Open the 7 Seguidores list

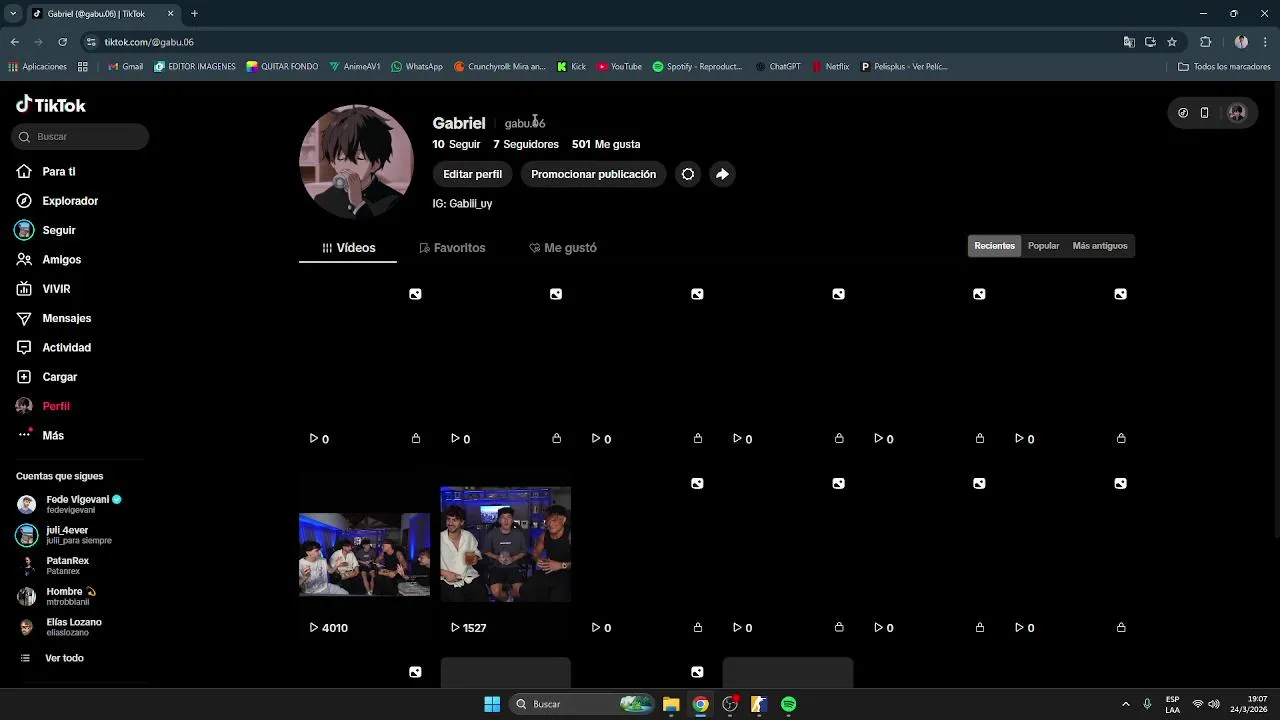click(526, 144)
